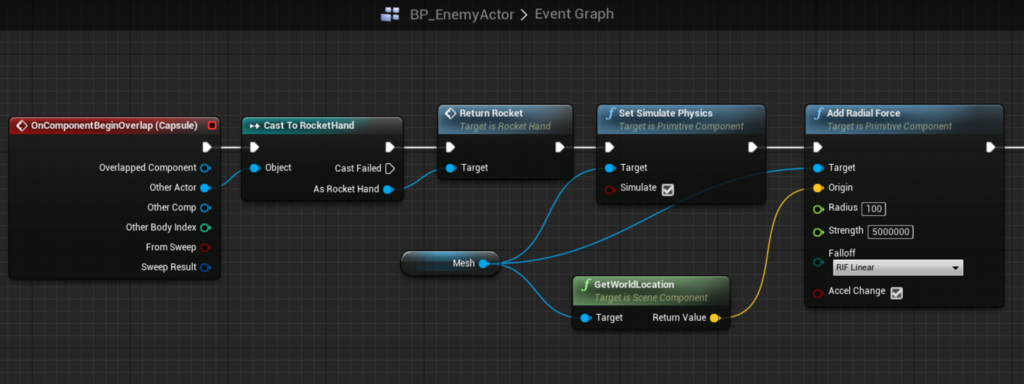Toggle the Accel Change checkbox
The width and height of the screenshot is (1024, 384).
tap(897, 293)
